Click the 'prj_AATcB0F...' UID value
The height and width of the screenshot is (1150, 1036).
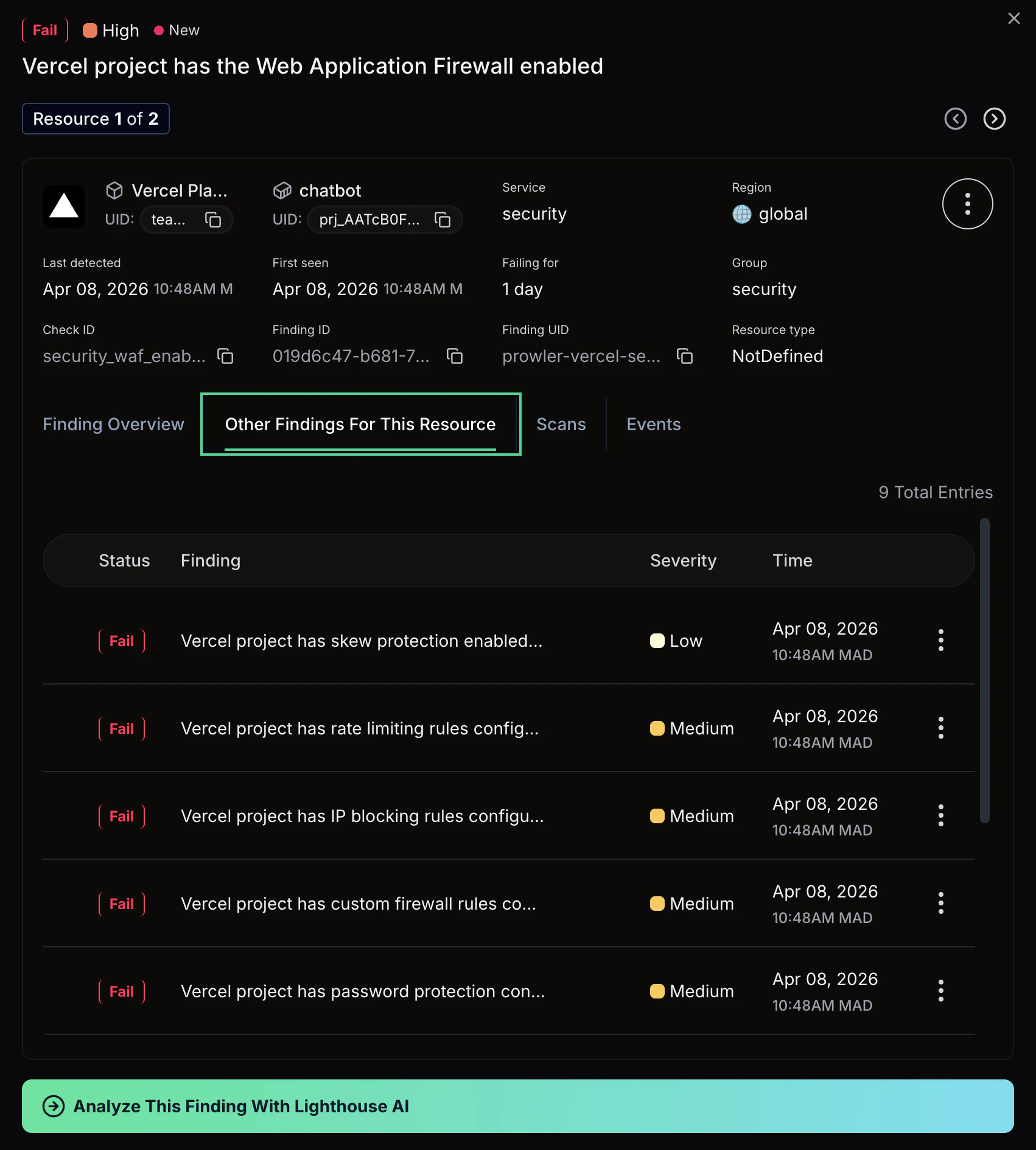pos(369,220)
